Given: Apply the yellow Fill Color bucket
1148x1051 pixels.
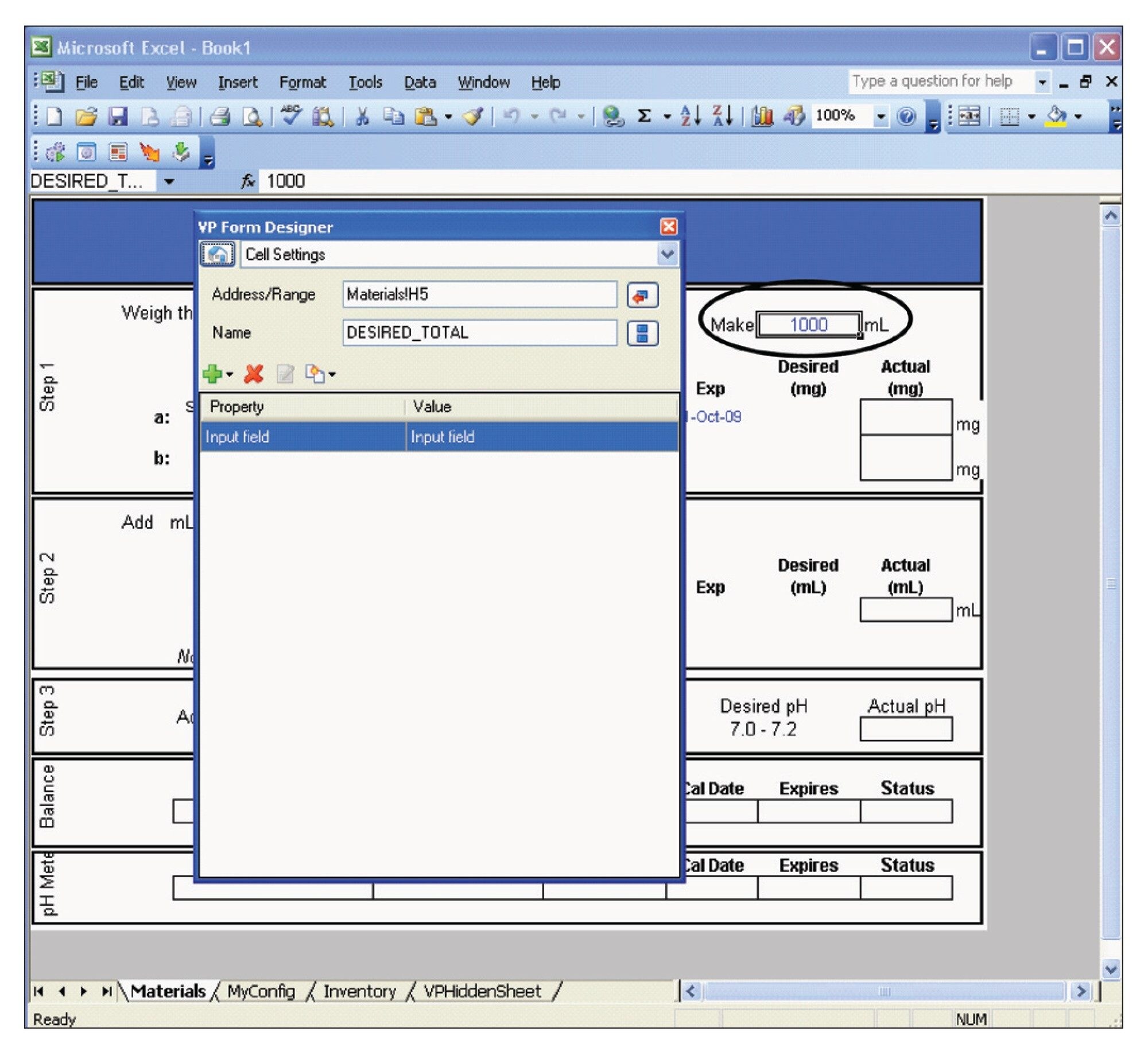Looking at the screenshot, I should 1056,117.
